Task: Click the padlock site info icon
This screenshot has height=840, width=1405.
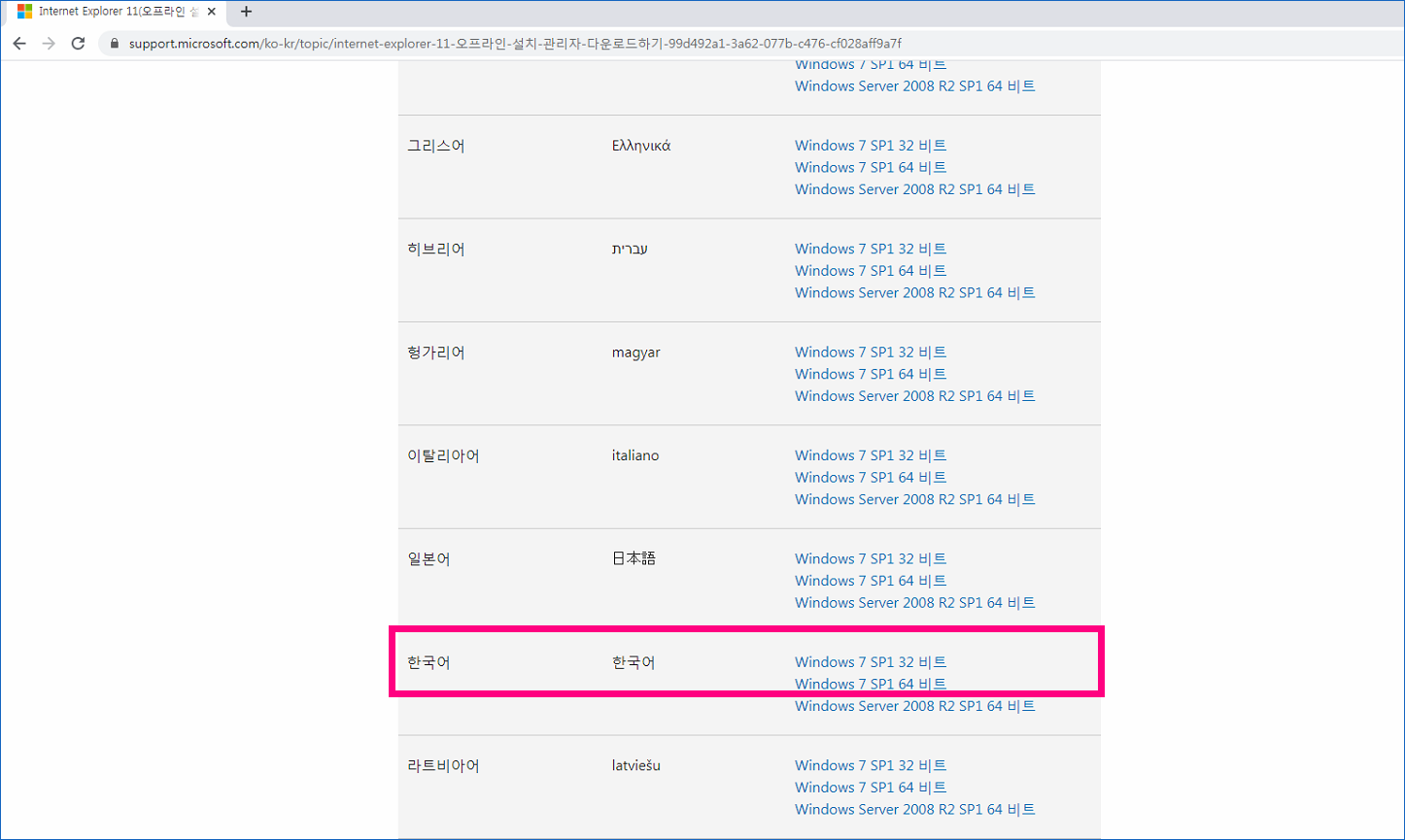Action: pos(115,44)
